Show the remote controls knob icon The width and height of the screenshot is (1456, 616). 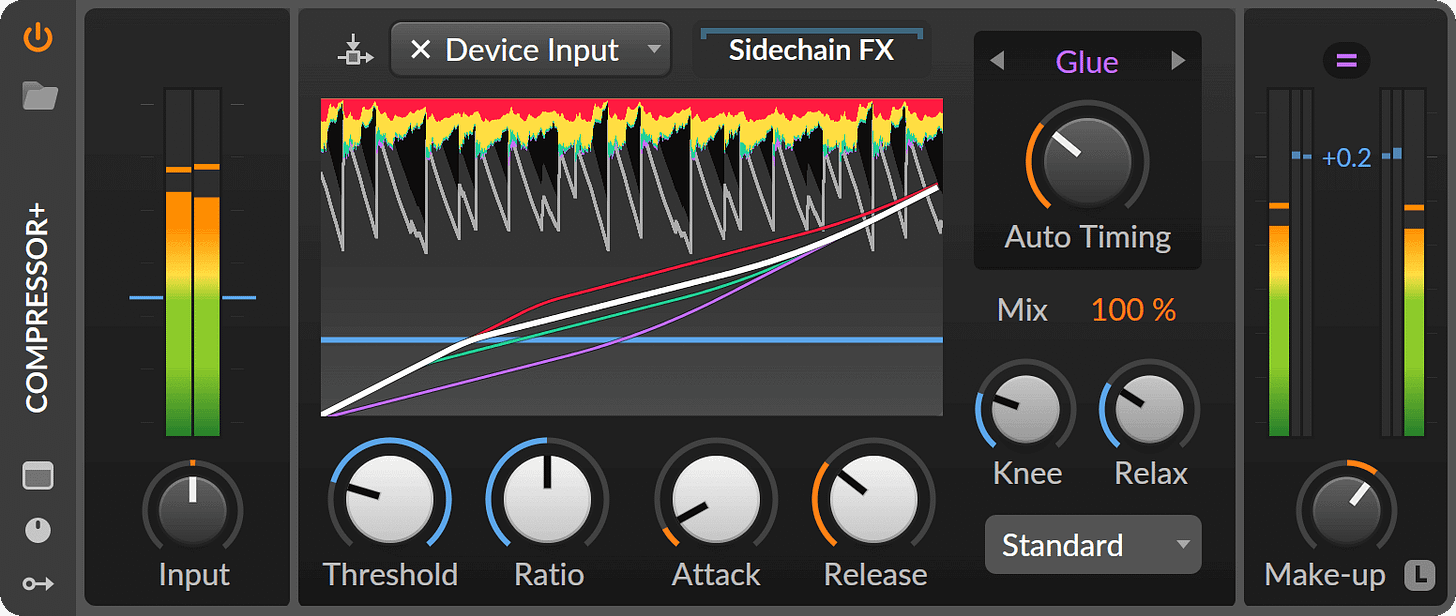(38, 530)
